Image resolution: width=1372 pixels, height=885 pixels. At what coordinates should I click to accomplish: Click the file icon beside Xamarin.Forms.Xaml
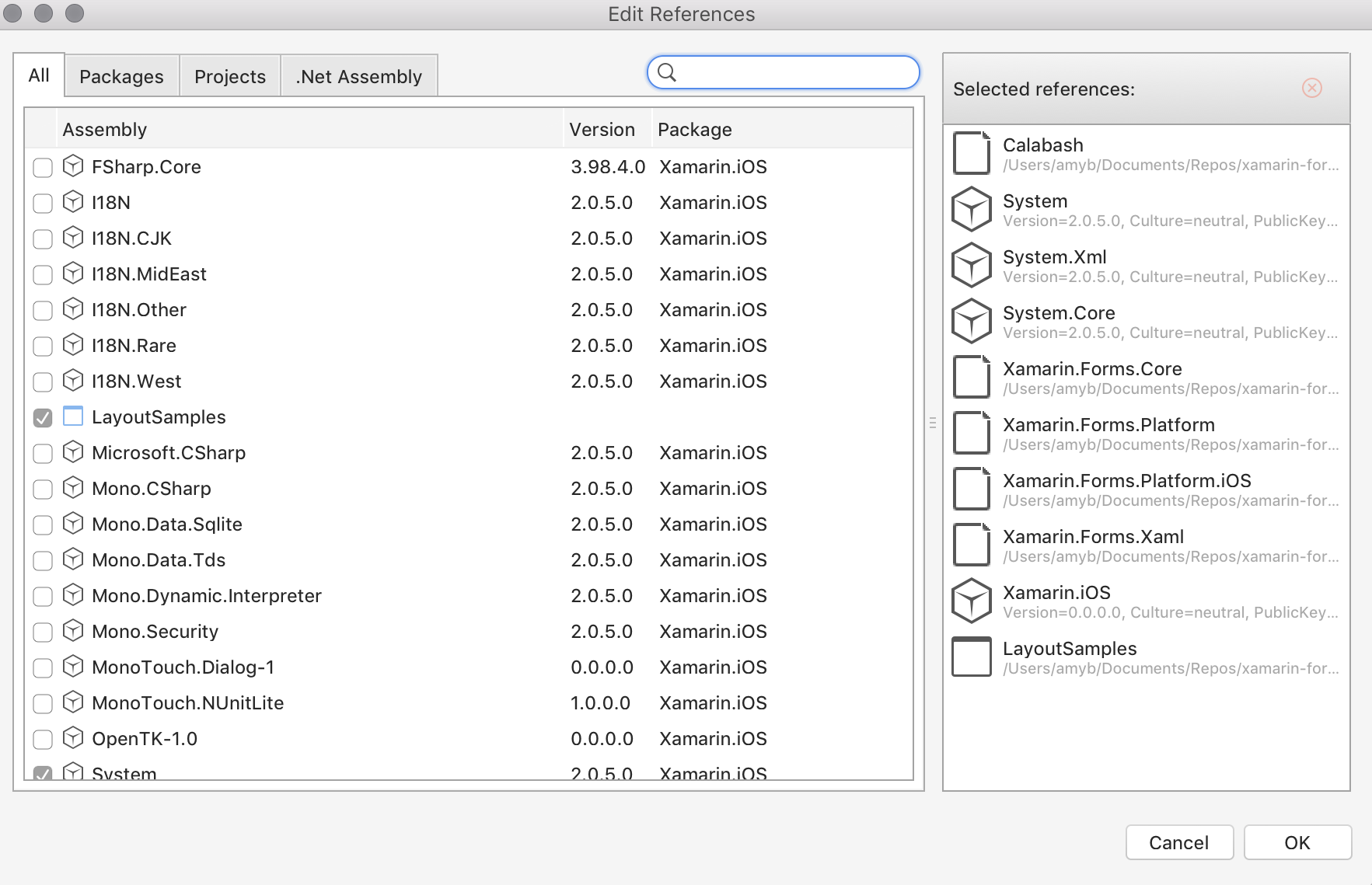(x=970, y=544)
